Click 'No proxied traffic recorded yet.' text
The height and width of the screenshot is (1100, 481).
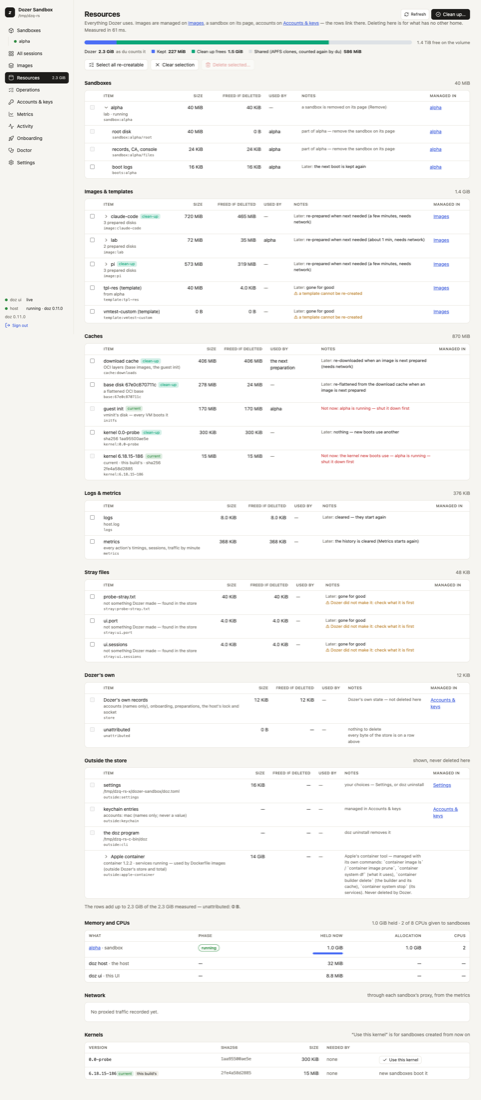(124, 1012)
